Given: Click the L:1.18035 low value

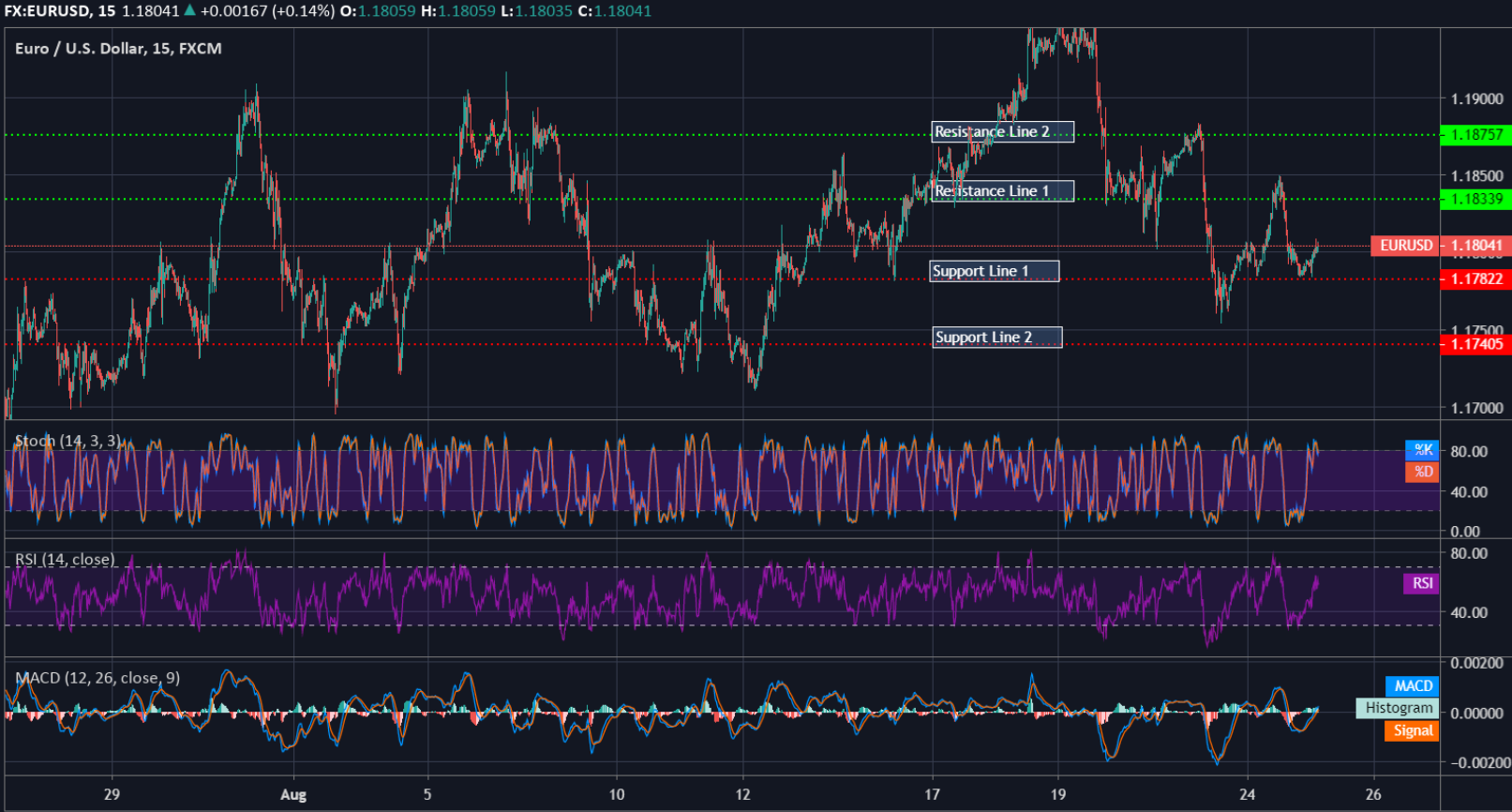Looking at the screenshot, I should [x=536, y=11].
